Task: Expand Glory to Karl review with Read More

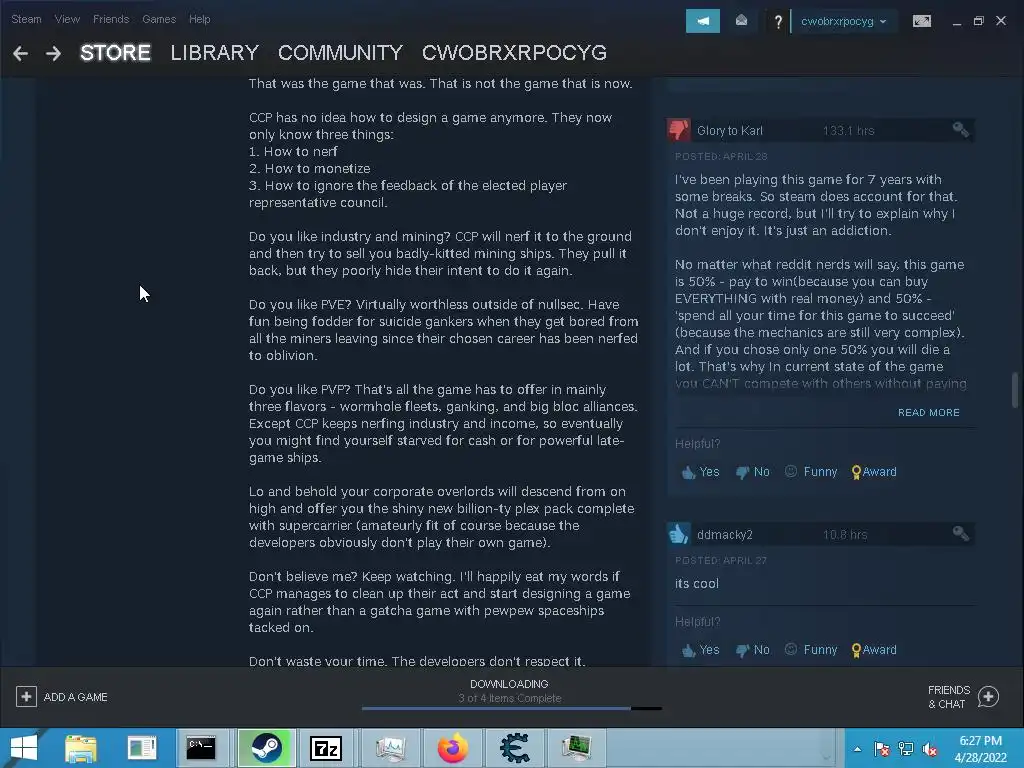Action: [x=929, y=413]
